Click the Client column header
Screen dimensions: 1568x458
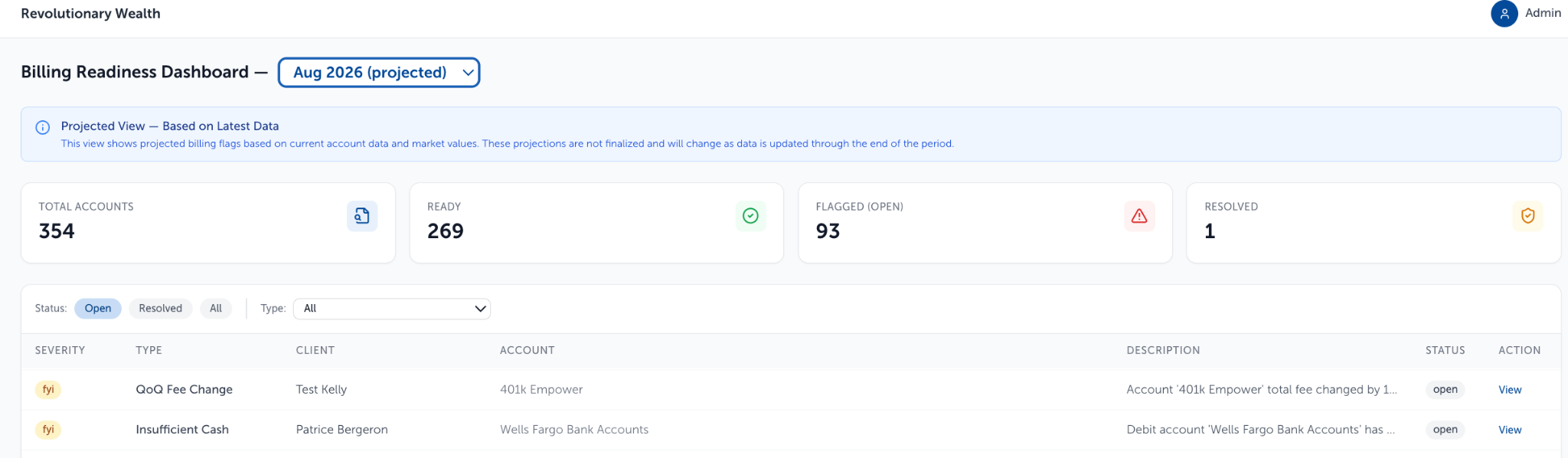coord(315,350)
